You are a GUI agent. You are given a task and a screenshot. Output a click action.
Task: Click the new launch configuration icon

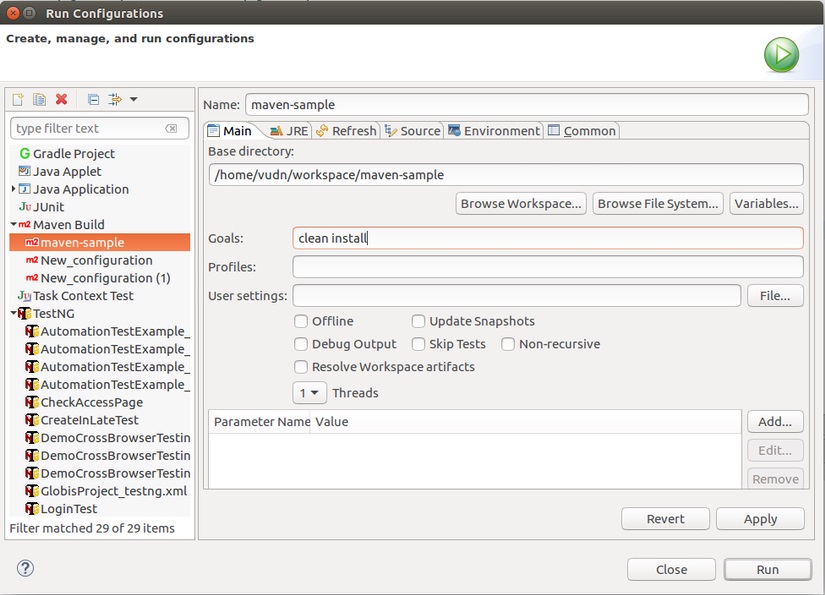click(x=18, y=99)
